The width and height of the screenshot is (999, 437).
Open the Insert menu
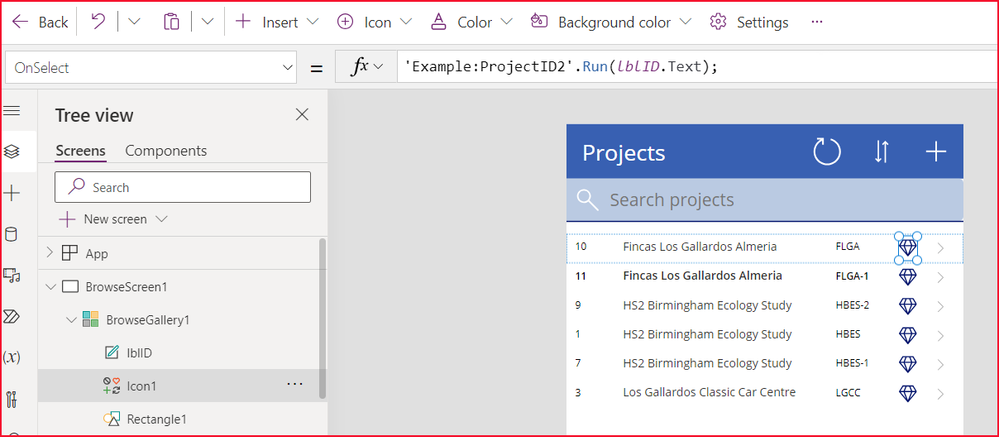click(277, 22)
